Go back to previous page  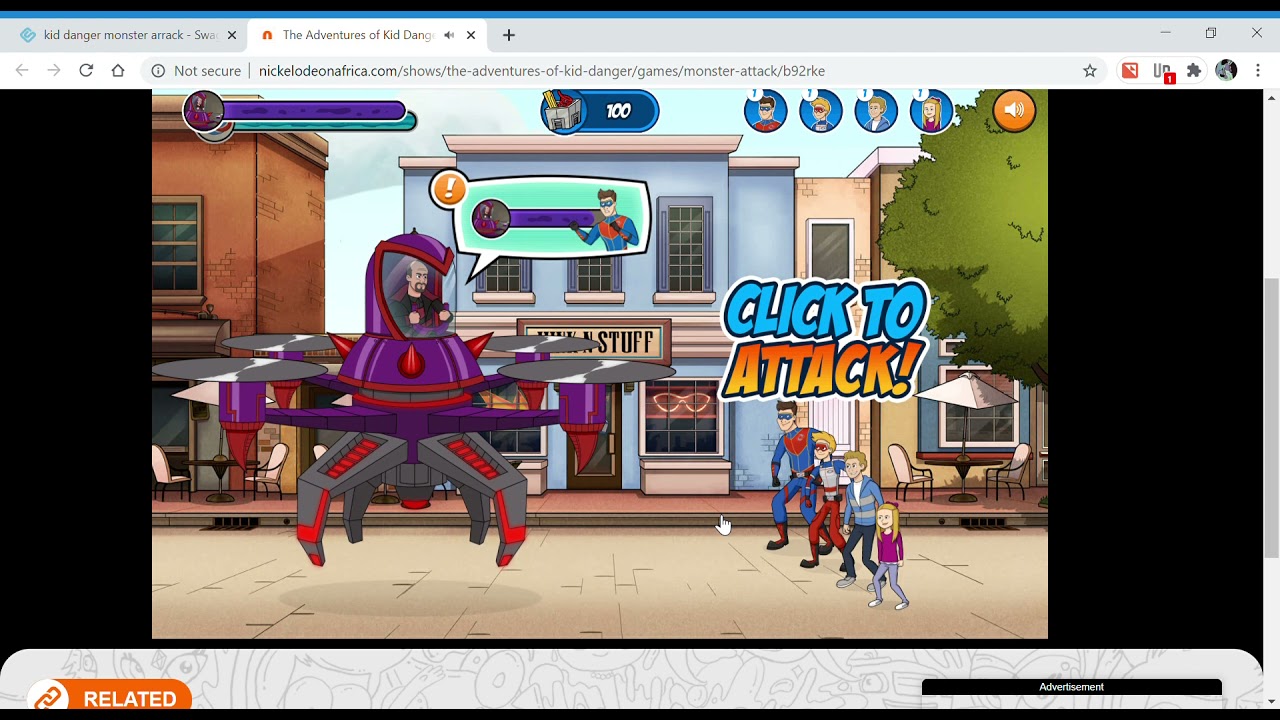22,71
